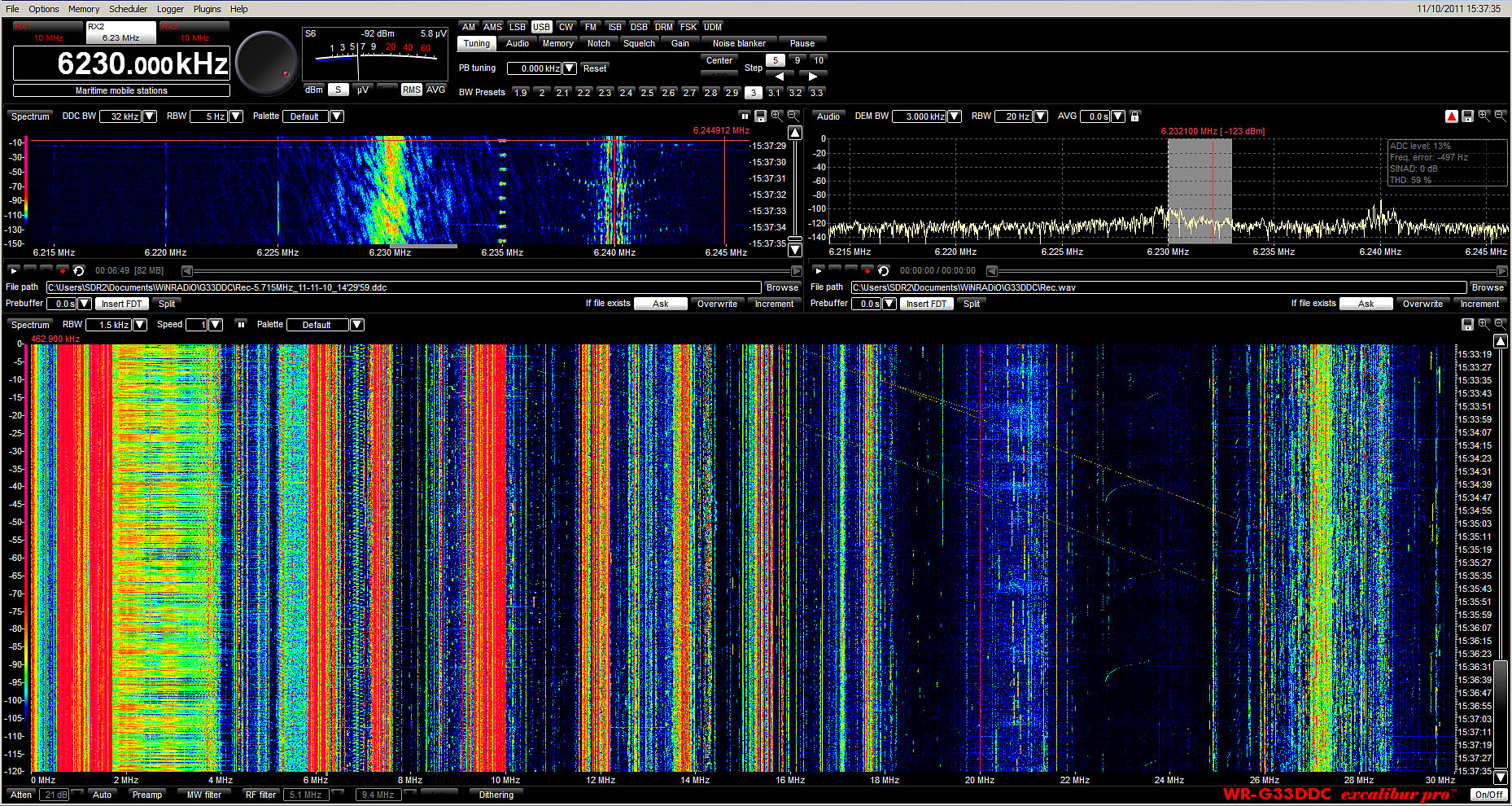
Task: Select µV signal meter units
Action: (363, 90)
